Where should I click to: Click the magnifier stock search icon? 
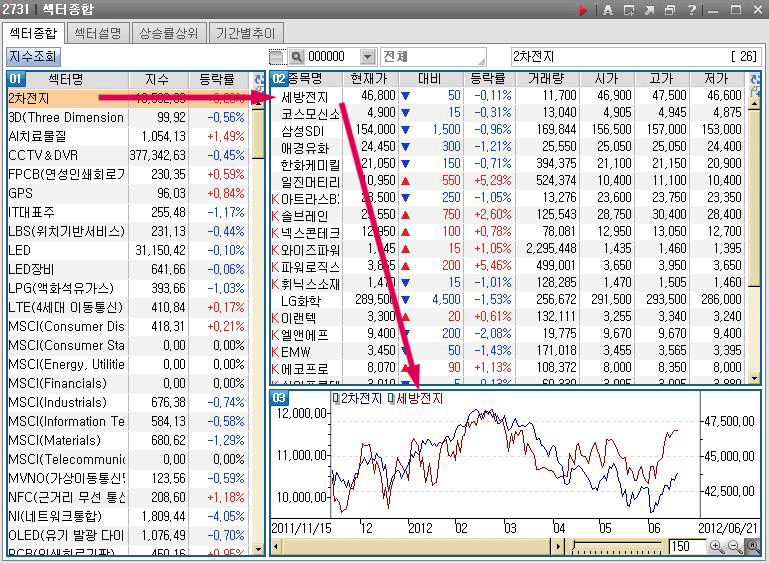(x=296, y=57)
